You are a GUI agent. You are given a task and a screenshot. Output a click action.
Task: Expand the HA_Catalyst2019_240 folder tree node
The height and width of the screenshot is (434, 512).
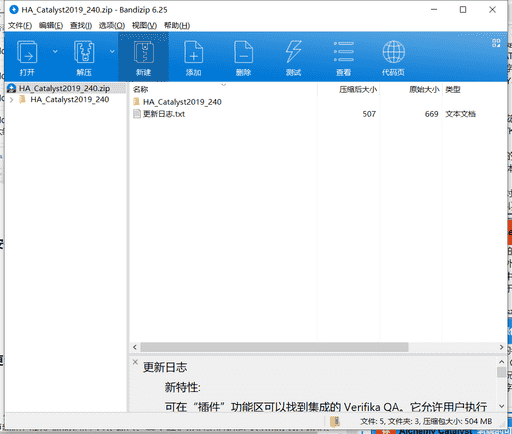(x=12, y=100)
